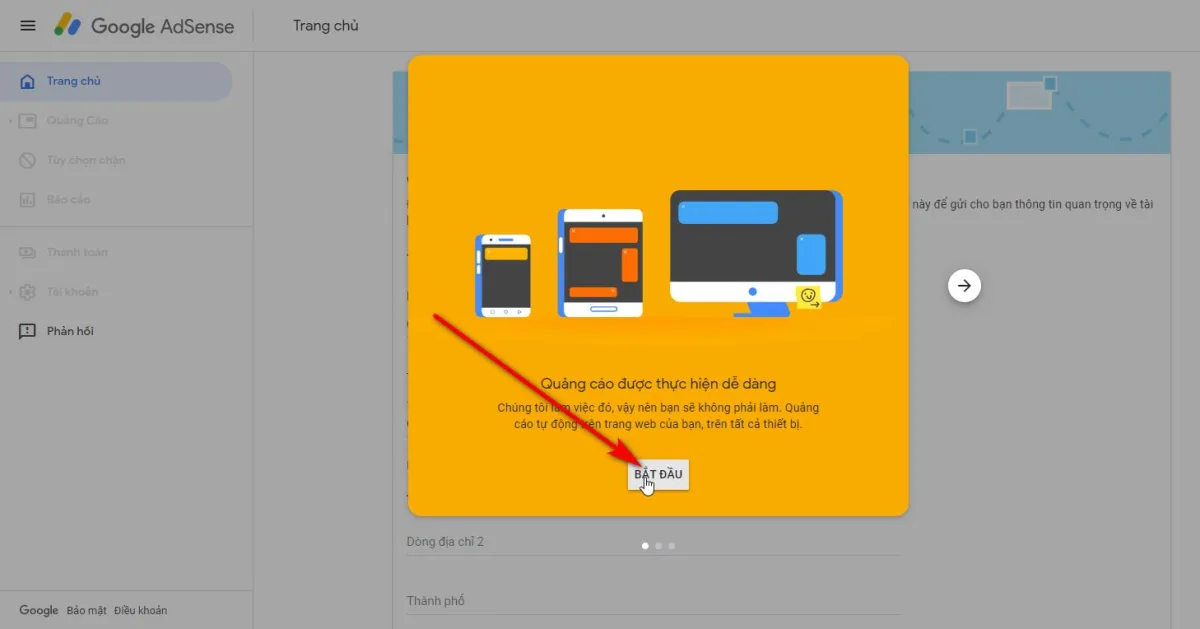Click the Dòng địa chỉ 2 field

click(654, 541)
